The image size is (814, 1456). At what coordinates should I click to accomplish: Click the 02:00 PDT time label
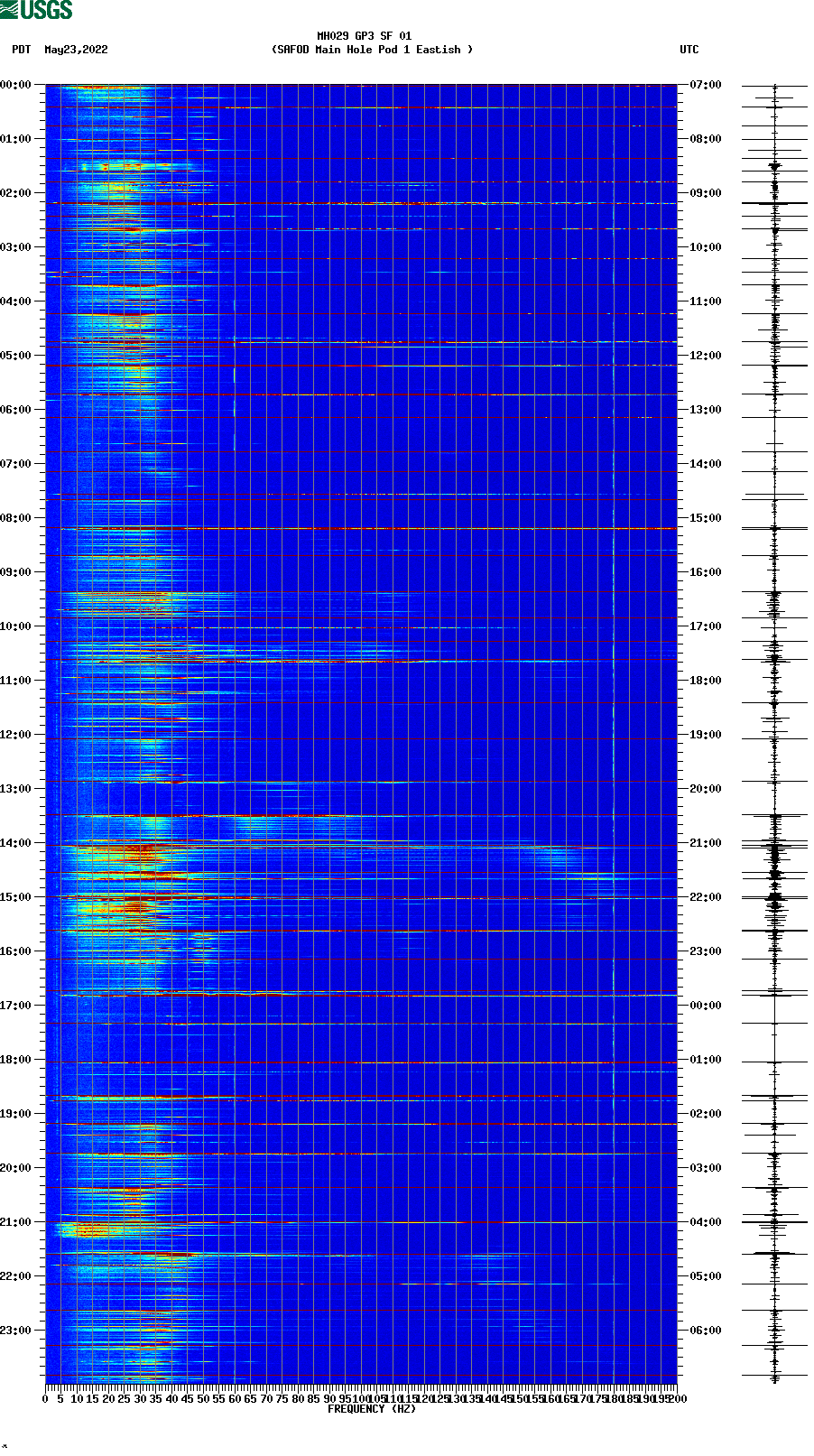pyautogui.click(x=15, y=193)
